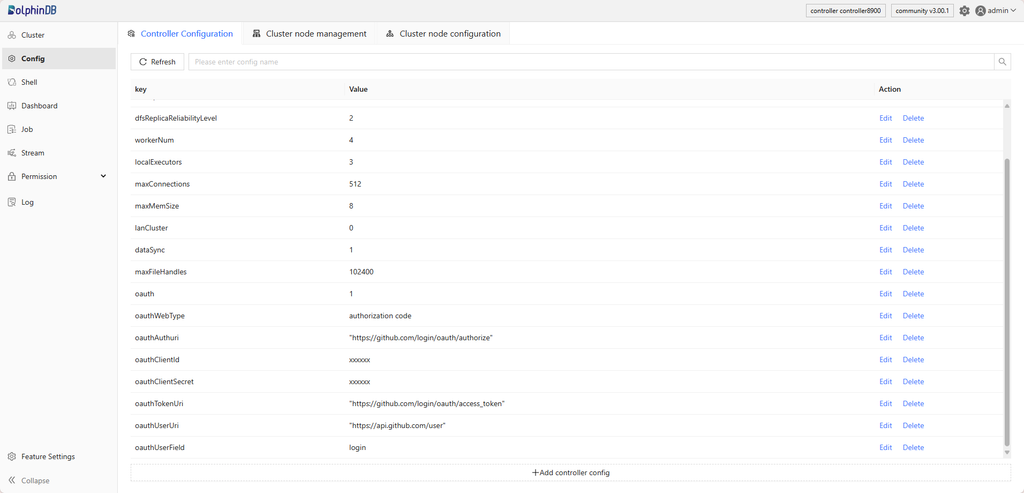Open the Cluster page from sidebar icon
The width and height of the screenshot is (1024, 493).
12,35
